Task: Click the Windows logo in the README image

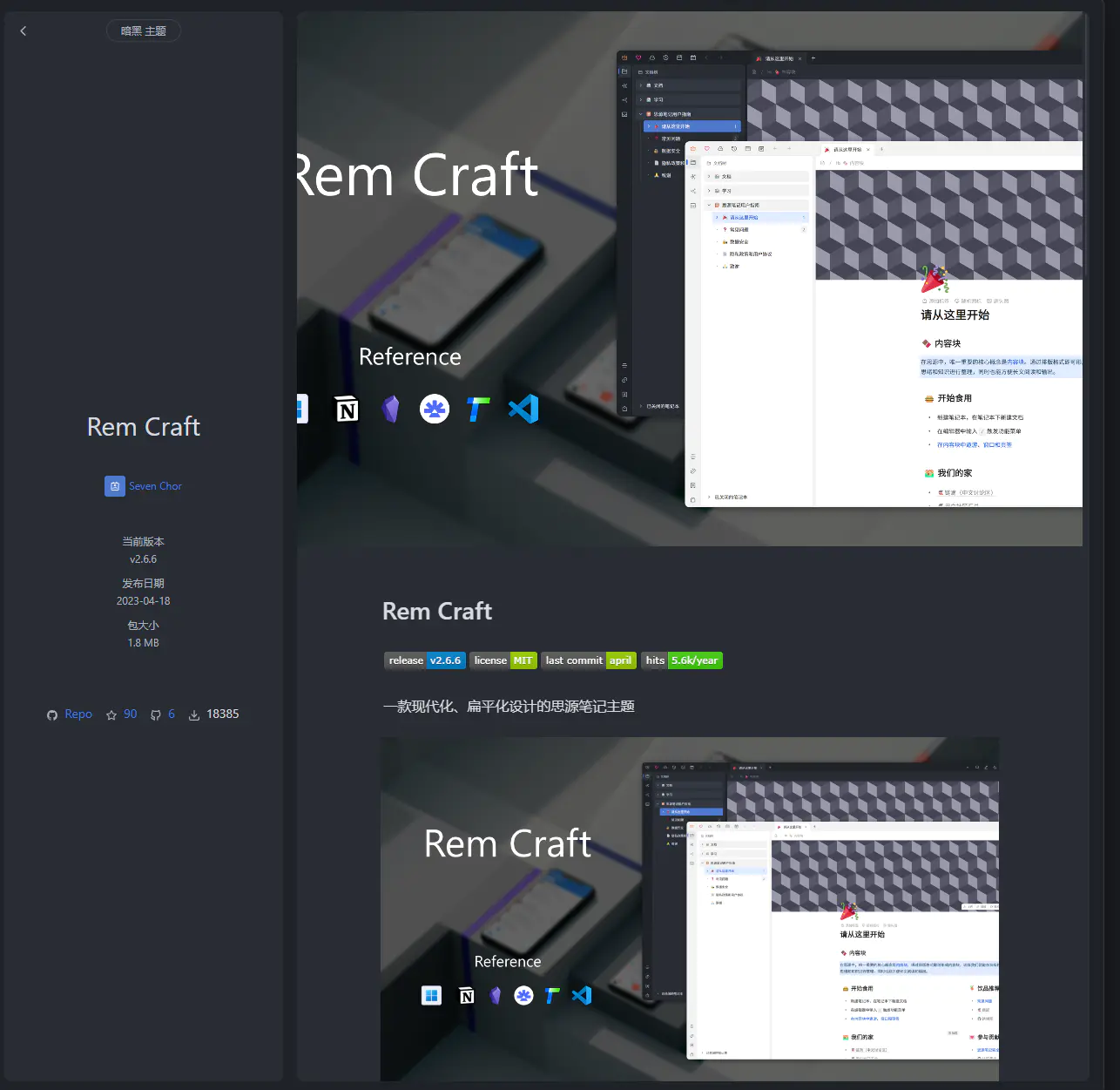Action: click(431, 995)
